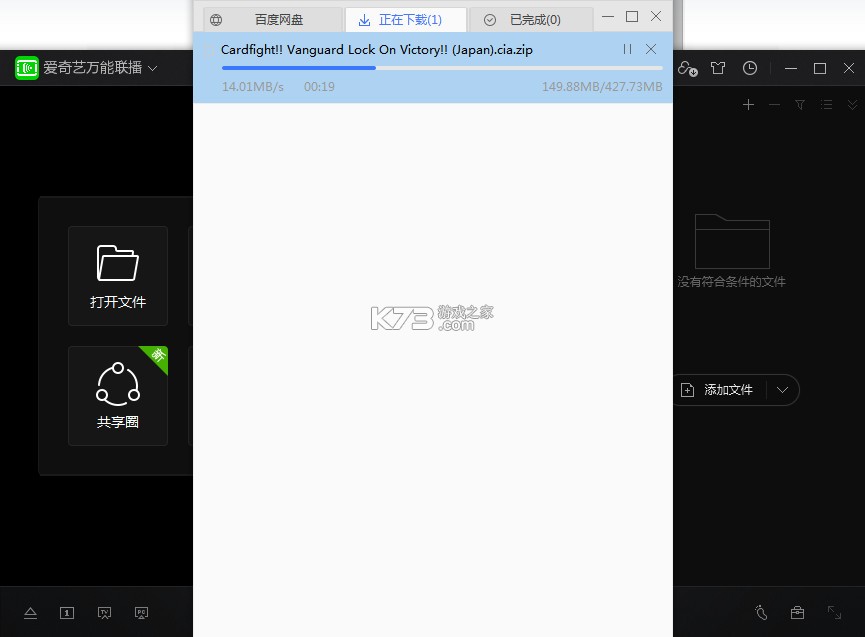The image size is (865, 637).
Task: Open the 添加文件 button dropdown arrow
Action: click(783, 390)
